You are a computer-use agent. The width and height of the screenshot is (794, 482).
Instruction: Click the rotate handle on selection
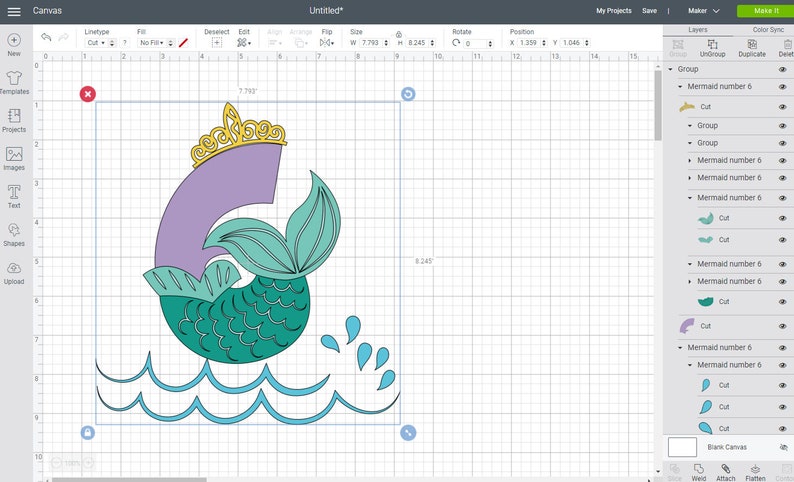coord(408,94)
